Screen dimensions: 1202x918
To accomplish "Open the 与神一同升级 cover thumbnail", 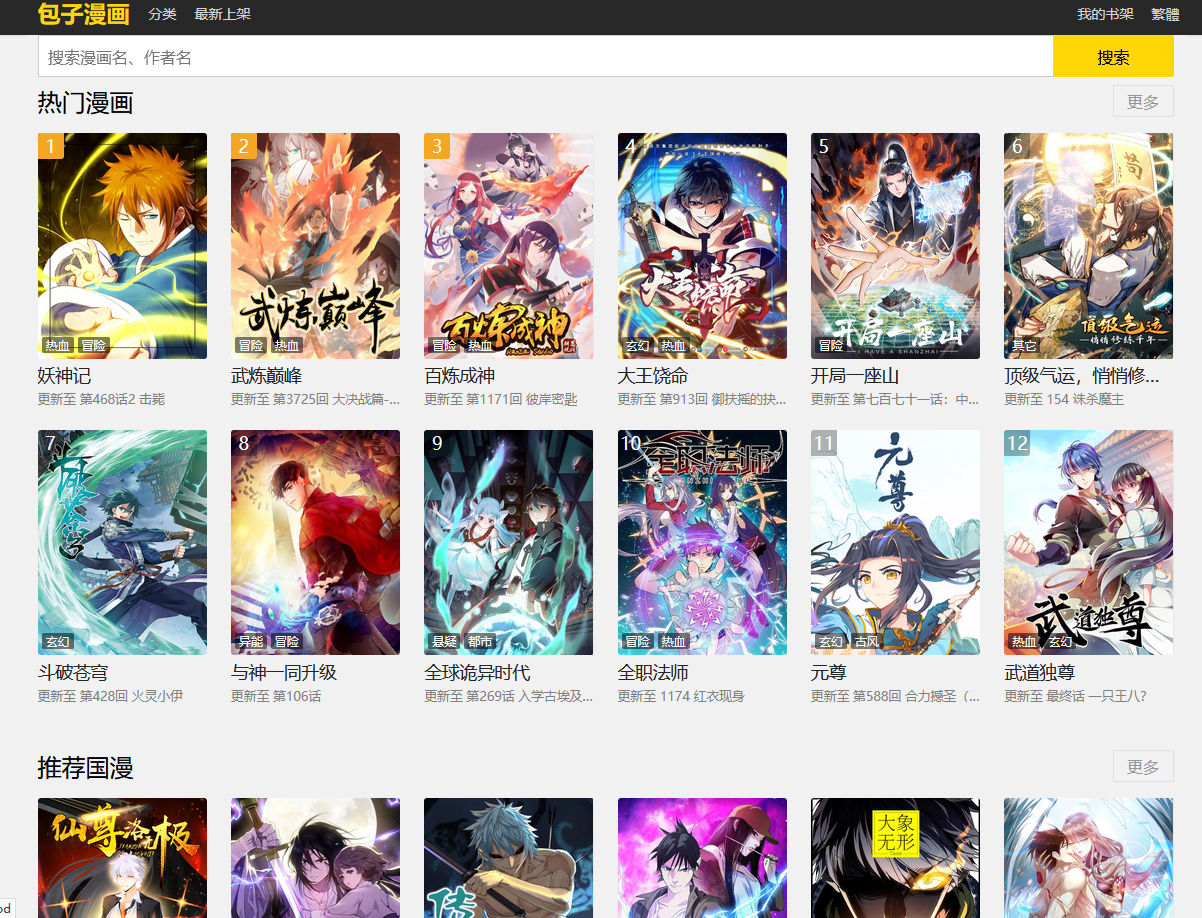I will point(315,543).
